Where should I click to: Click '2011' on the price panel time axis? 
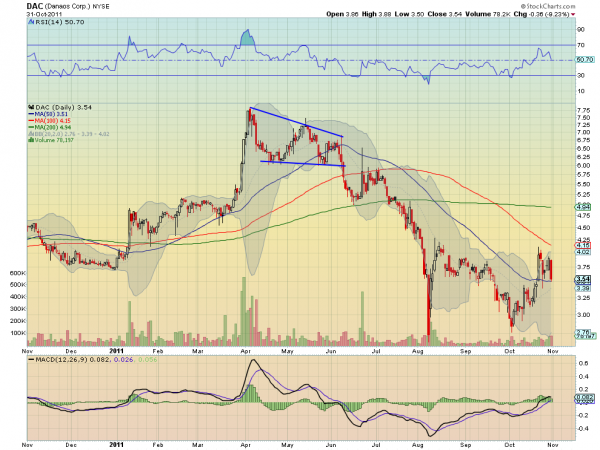point(116,351)
